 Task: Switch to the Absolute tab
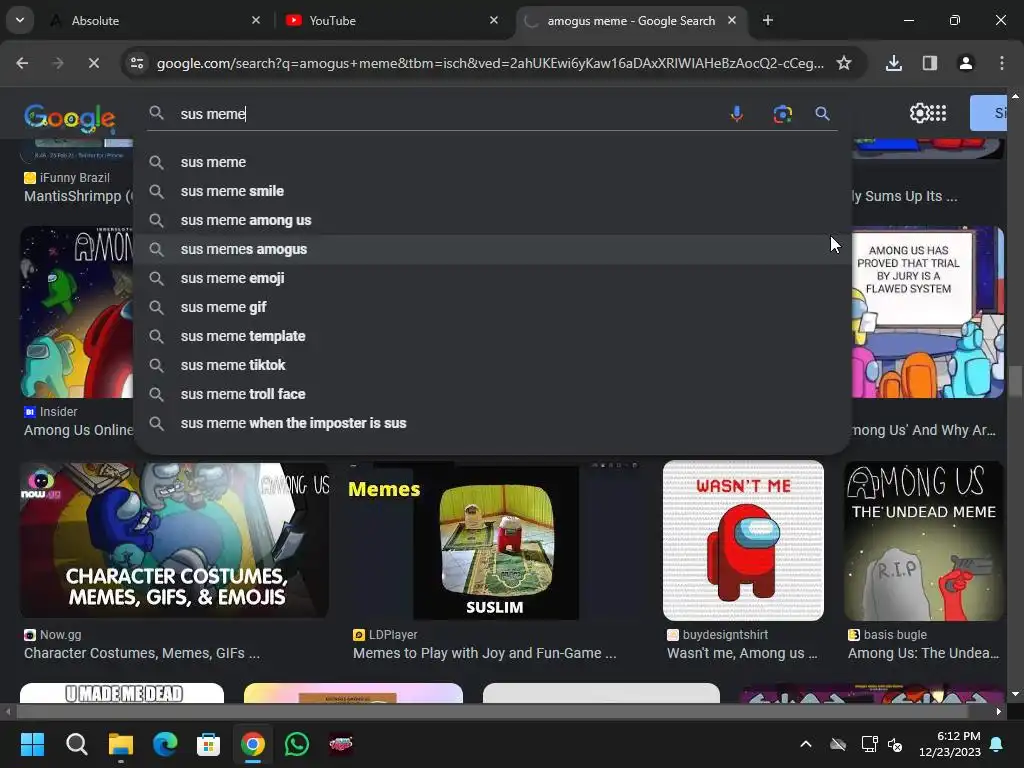pos(153,20)
